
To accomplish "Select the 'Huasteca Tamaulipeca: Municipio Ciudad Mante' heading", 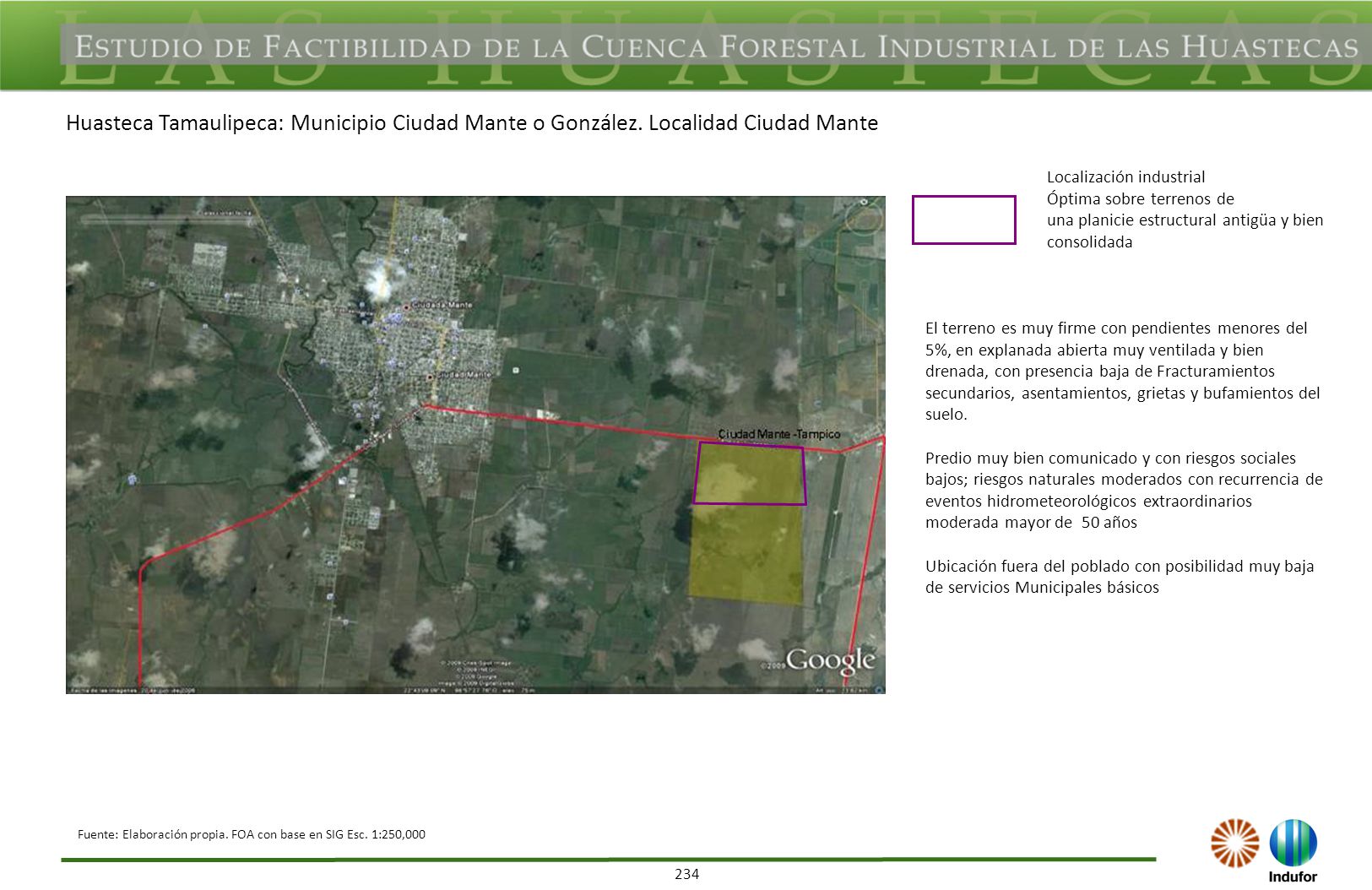I will click(x=472, y=123).
